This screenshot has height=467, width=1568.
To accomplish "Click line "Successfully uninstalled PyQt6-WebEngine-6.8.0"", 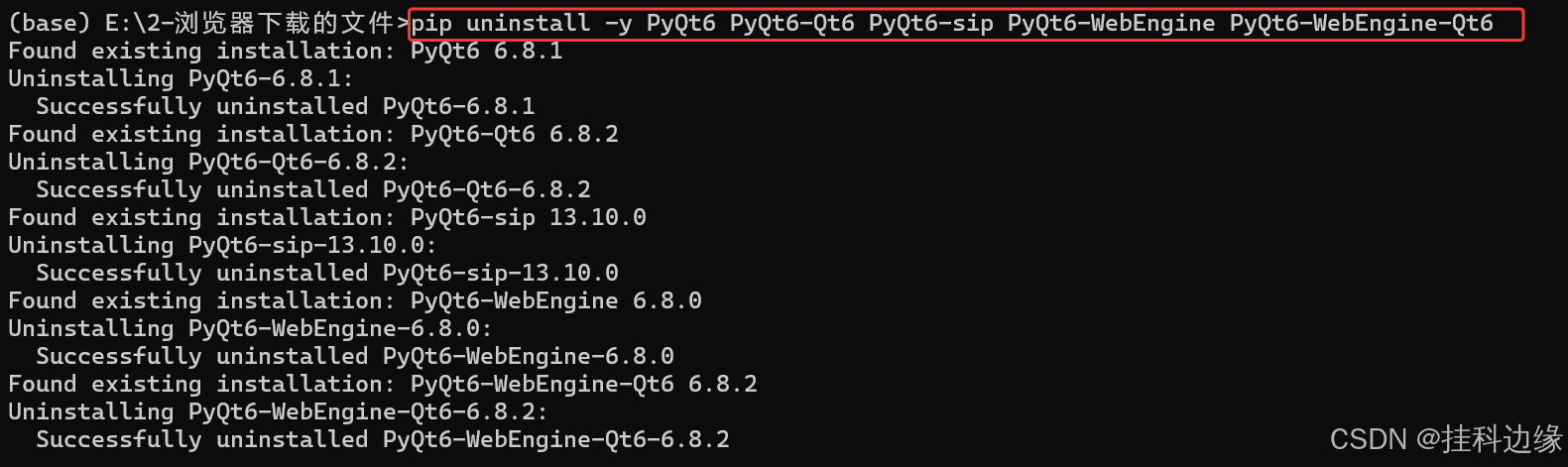I will pyautogui.click(x=355, y=356).
